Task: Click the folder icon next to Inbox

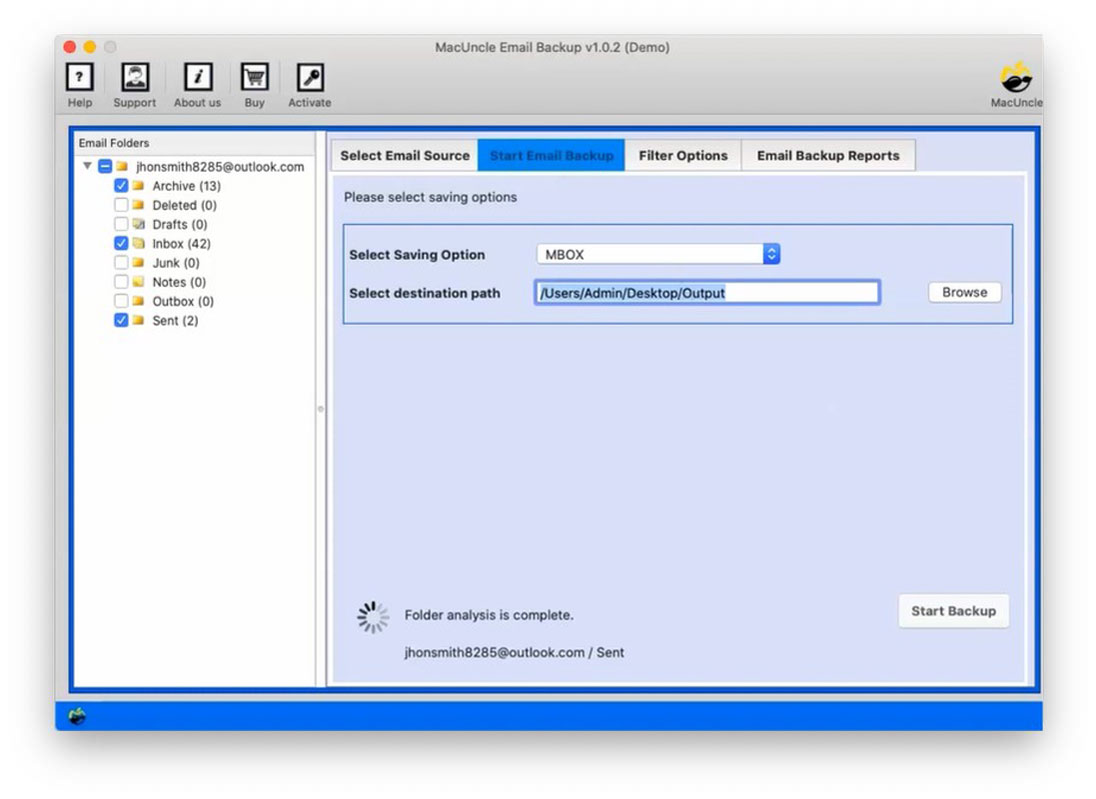Action: click(x=139, y=243)
